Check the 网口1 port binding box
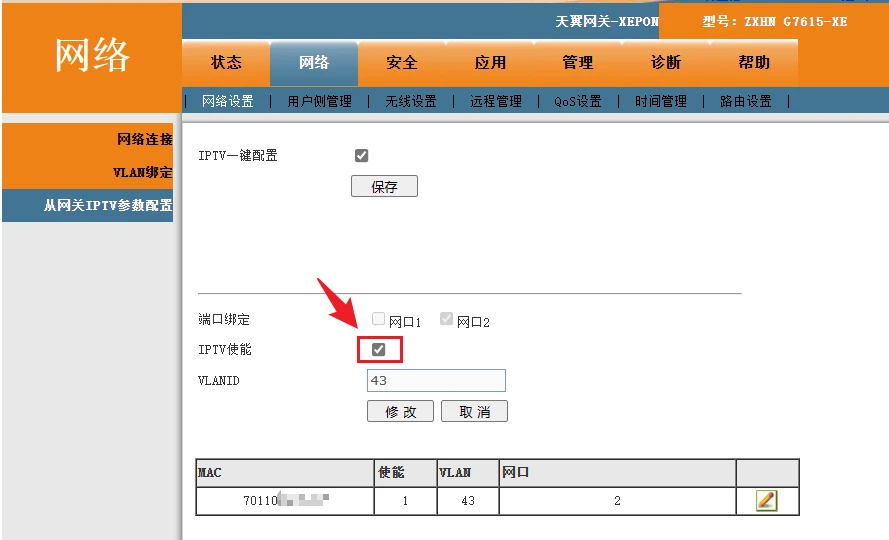Viewport: 889px width, 540px height. (x=378, y=319)
